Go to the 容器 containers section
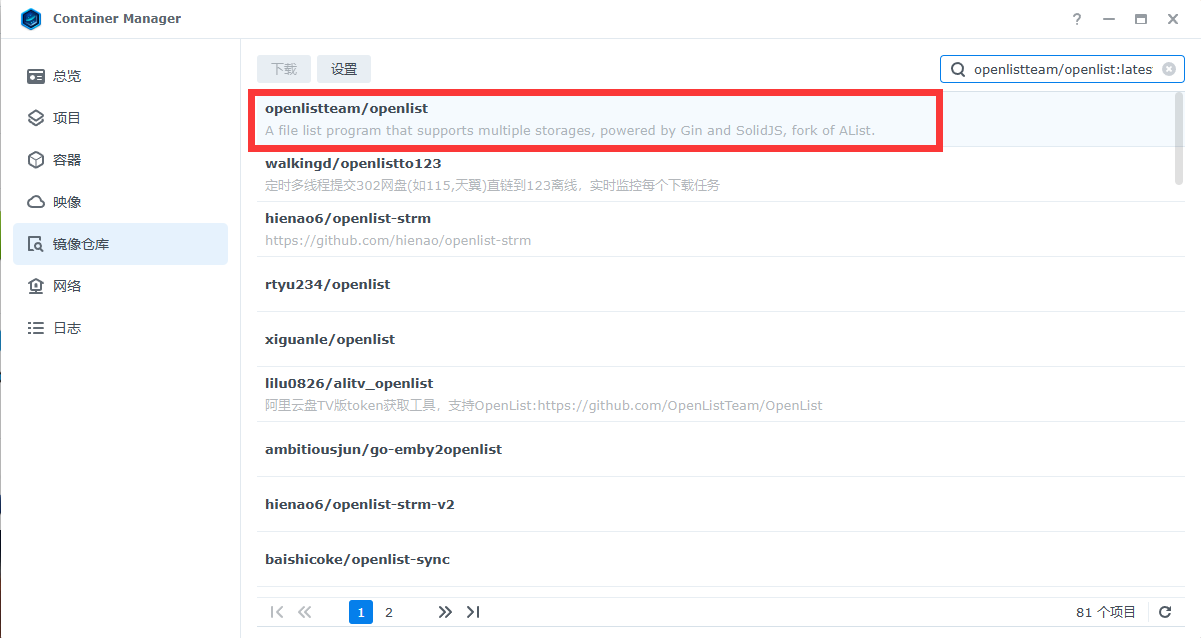Image resolution: width=1201 pixels, height=638 pixels. coord(66,160)
